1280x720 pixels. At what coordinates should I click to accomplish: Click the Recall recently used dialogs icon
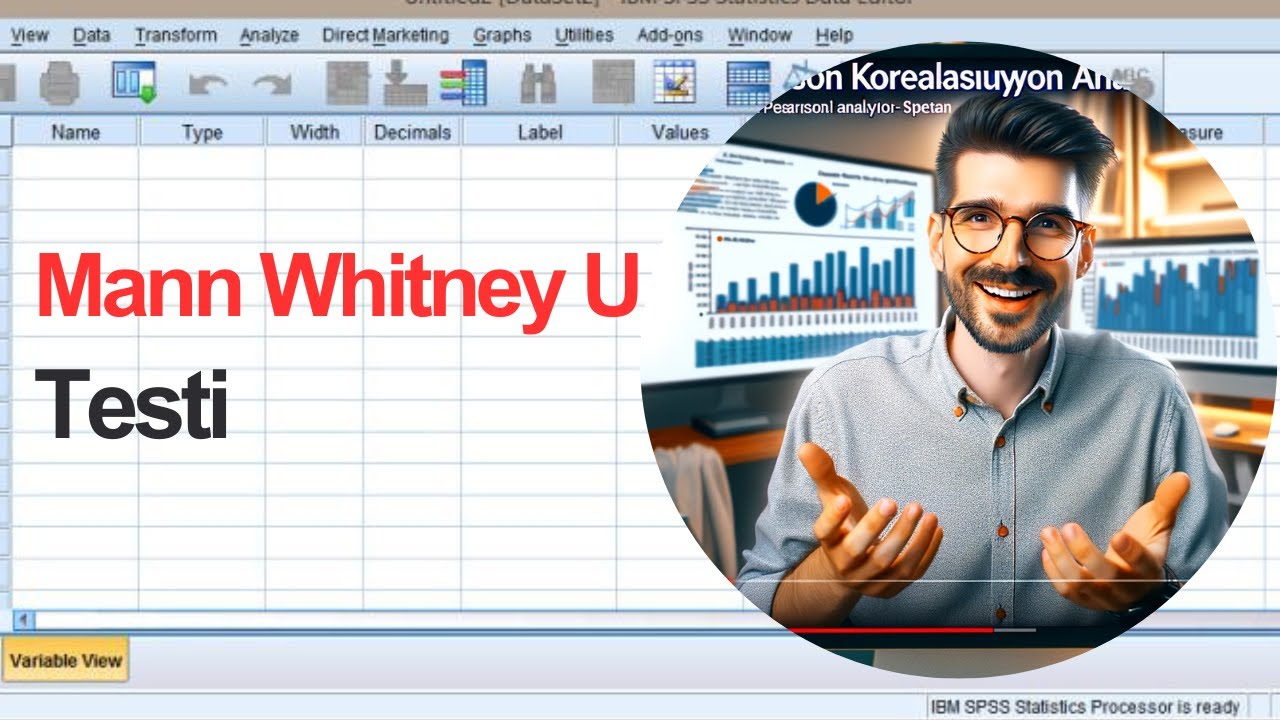(133, 83)
